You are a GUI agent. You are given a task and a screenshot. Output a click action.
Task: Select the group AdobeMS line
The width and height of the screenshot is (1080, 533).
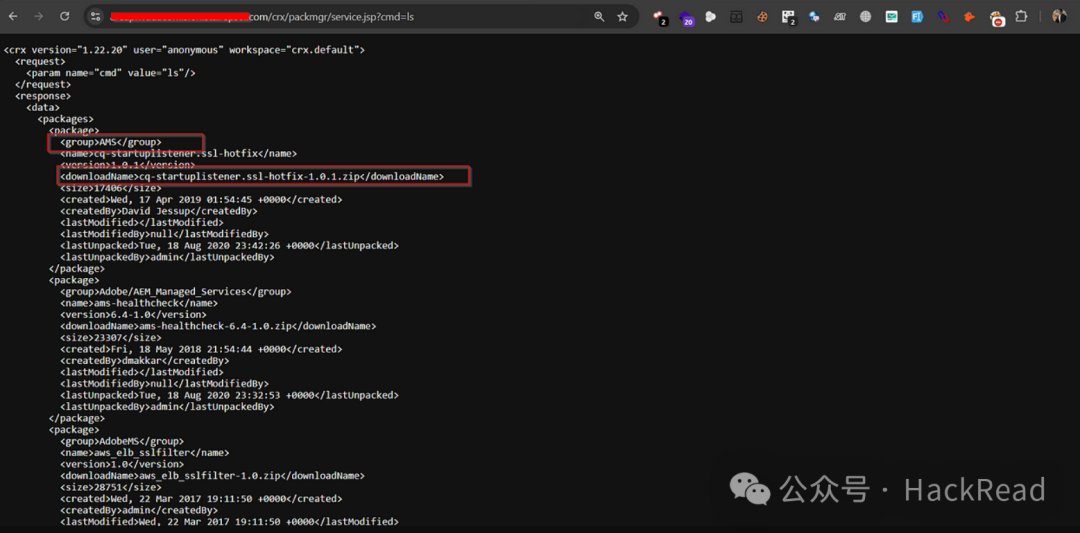[122, 441]
